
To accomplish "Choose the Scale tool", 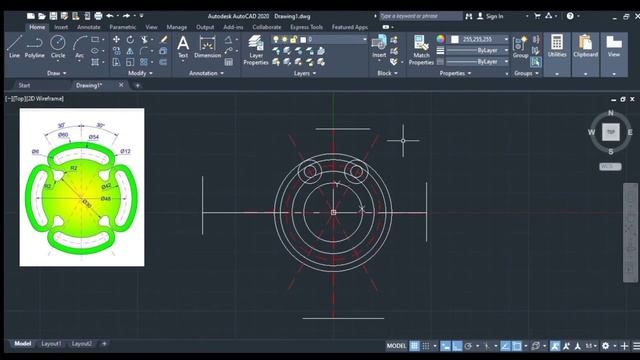I will click(130, 62).
